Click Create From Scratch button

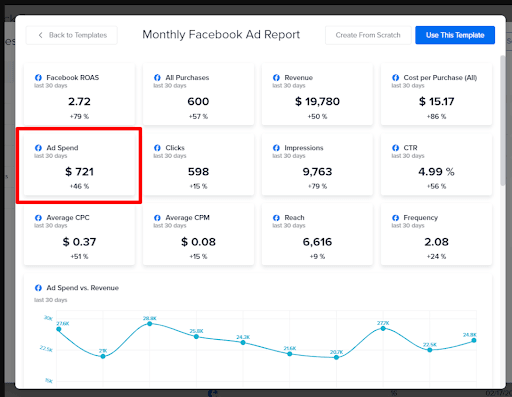tap(368, 35)
